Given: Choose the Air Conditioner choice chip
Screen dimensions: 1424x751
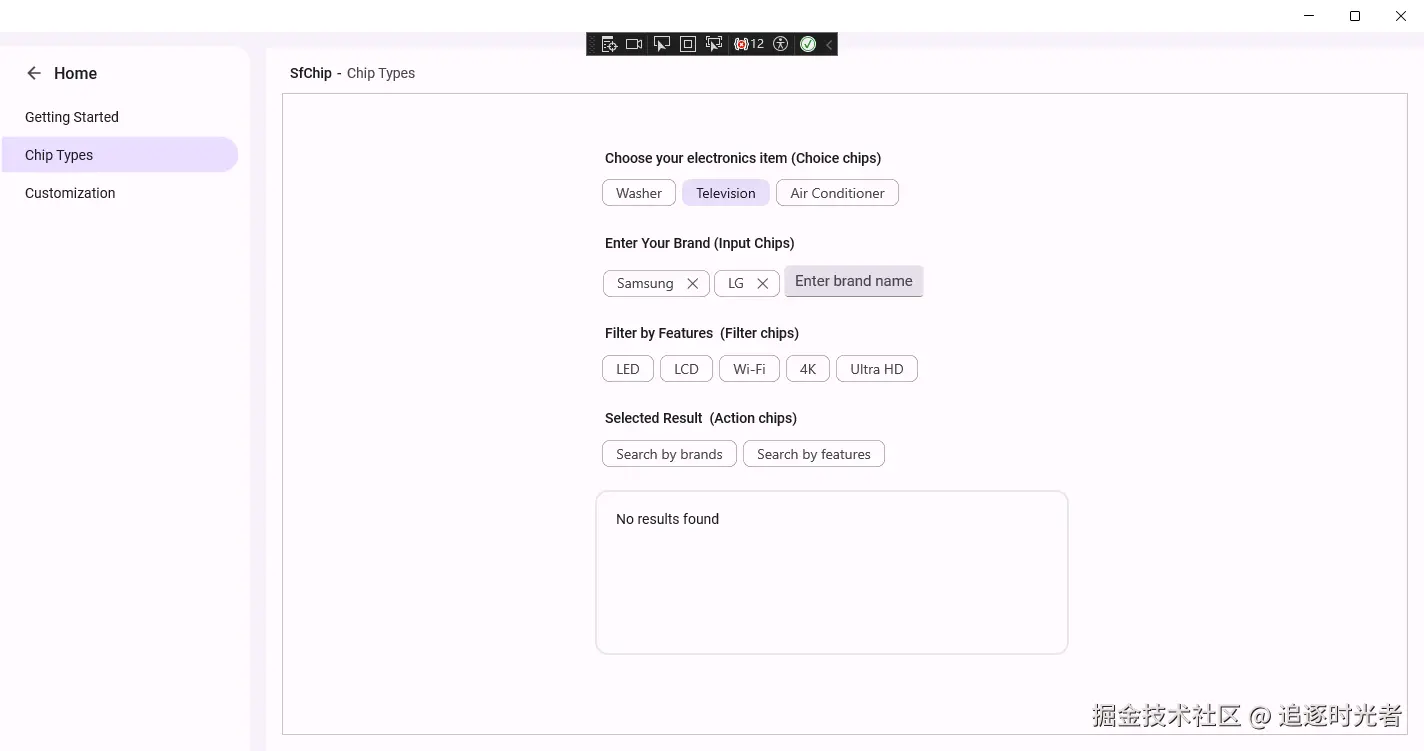Looking at the screenshot, I should coord(837,193).
